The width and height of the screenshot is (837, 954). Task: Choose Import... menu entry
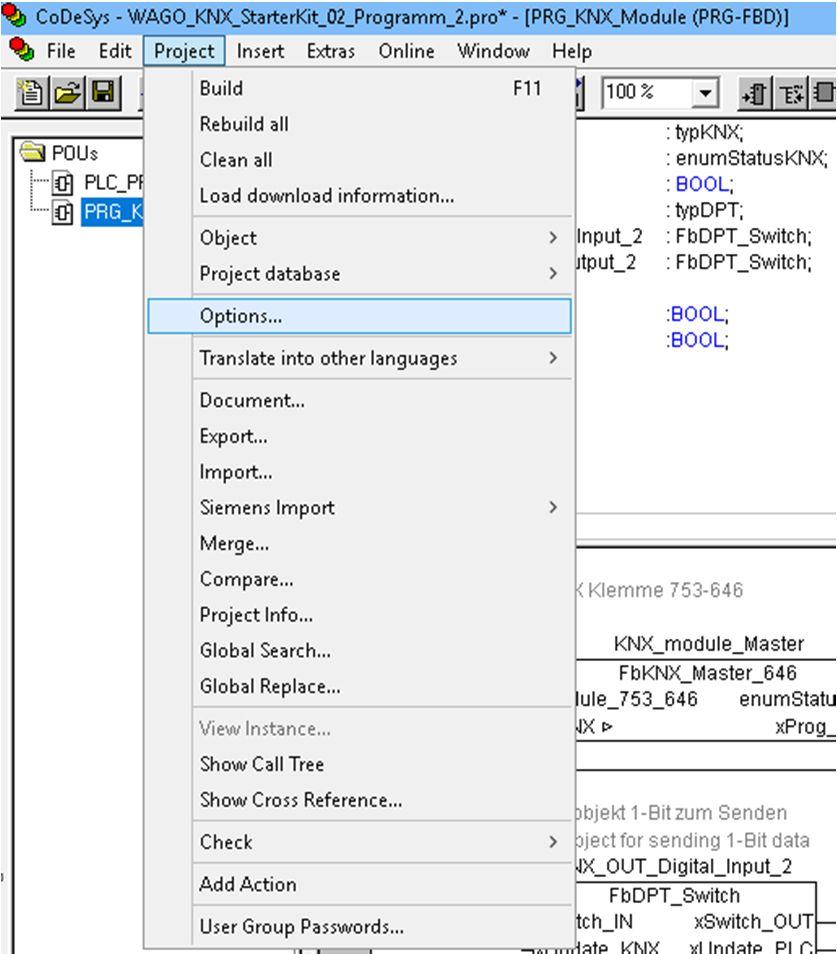(x=359, y=472)
